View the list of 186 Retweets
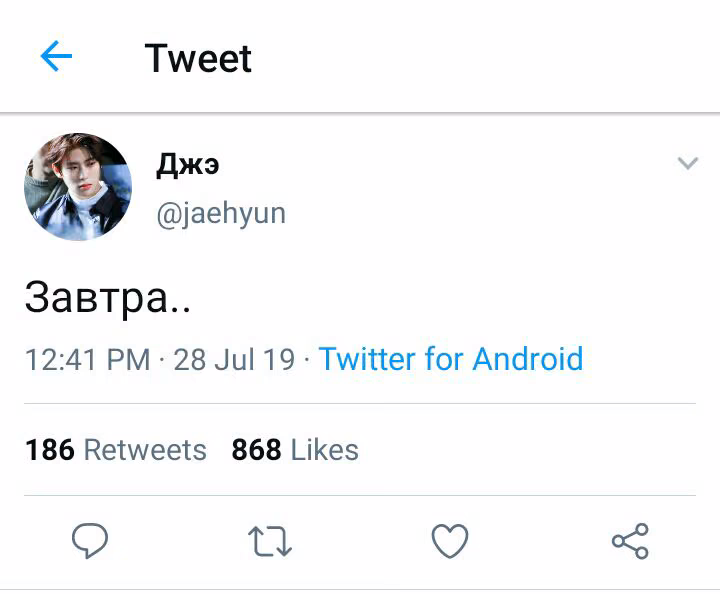720x594 pixels. pyautogui.click(x=116, y=449)
